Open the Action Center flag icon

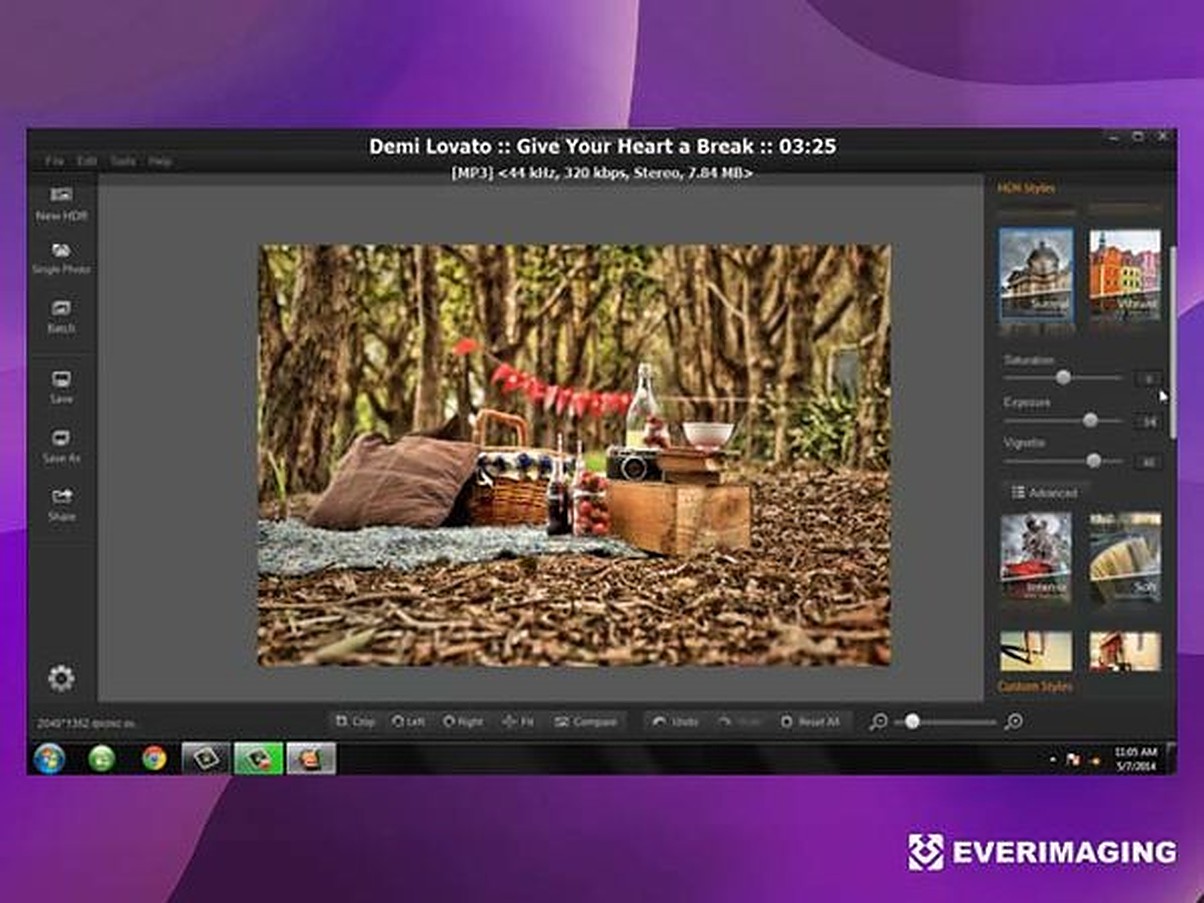pyautogui.click(x=1073, y=760)
